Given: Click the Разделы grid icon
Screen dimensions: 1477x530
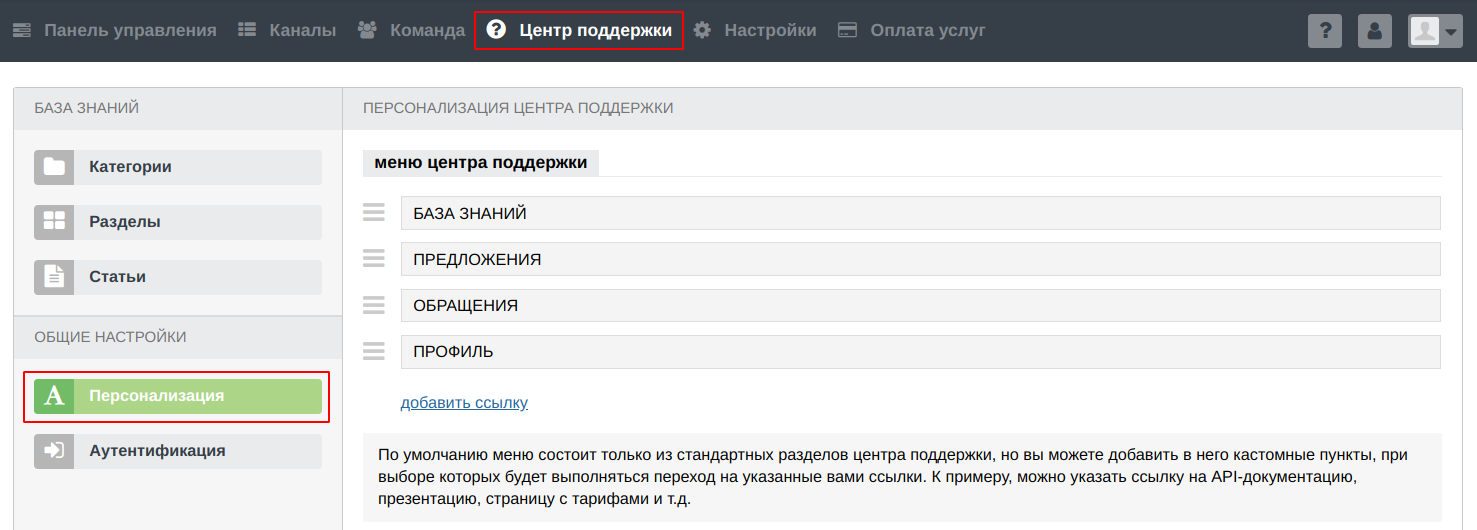Looking at the screenshot, I should click(54, 222).
